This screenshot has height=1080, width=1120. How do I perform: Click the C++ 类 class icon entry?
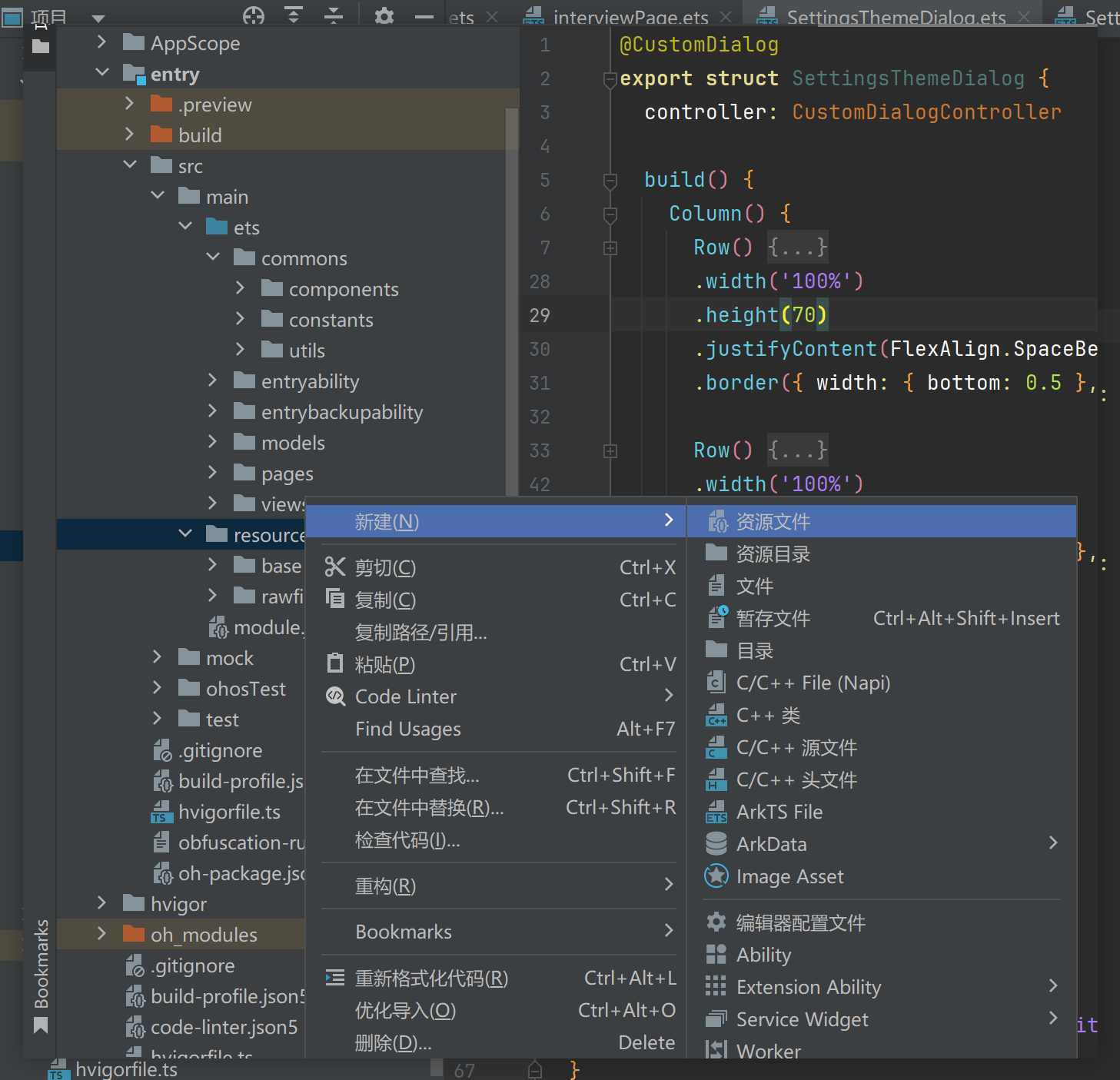coord(716,715)
